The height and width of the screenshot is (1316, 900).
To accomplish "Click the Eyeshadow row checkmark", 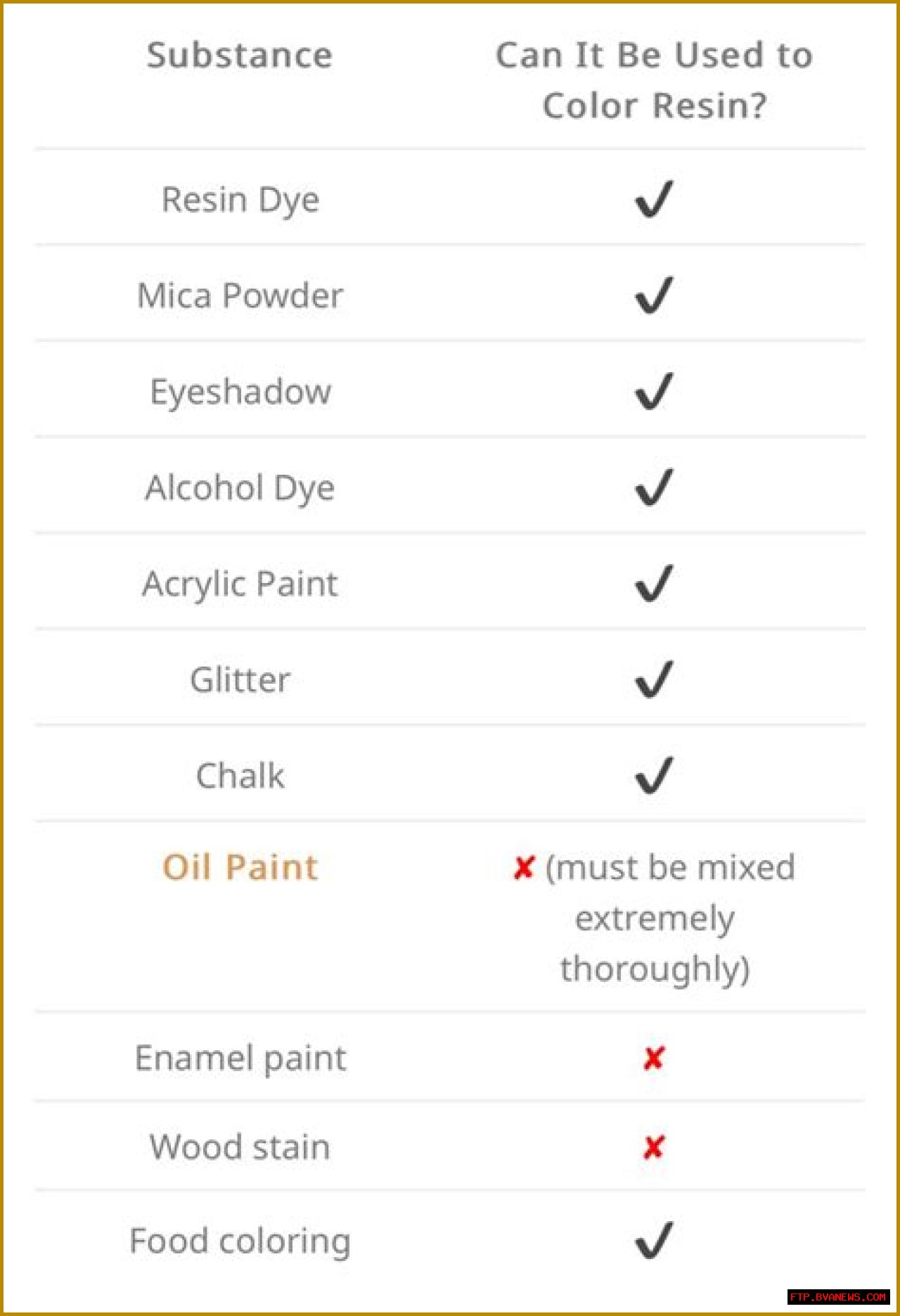I will pyautogui.click(x=654, y=392).
